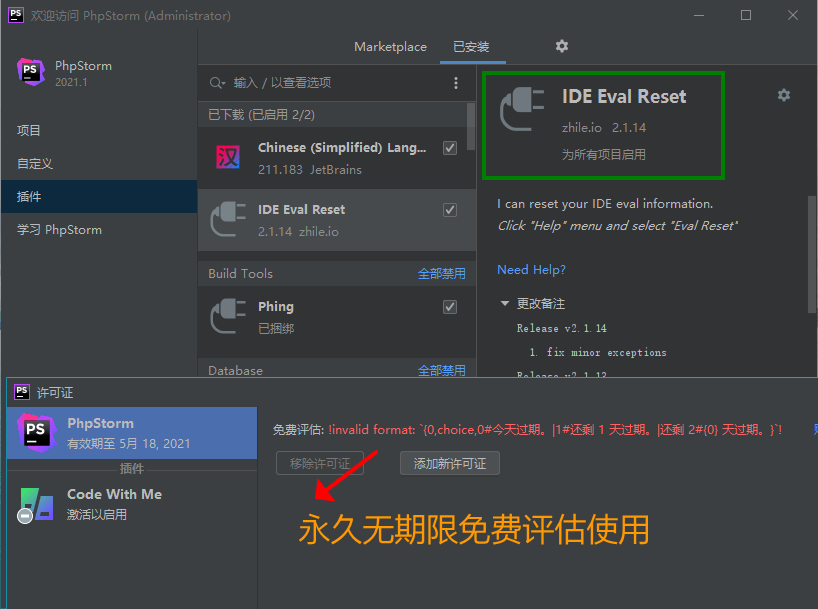Image resolution: width=818 pixels, height=609 pixels.
Task: Click the 添加新许可证 button
Action: pos(450,463)
